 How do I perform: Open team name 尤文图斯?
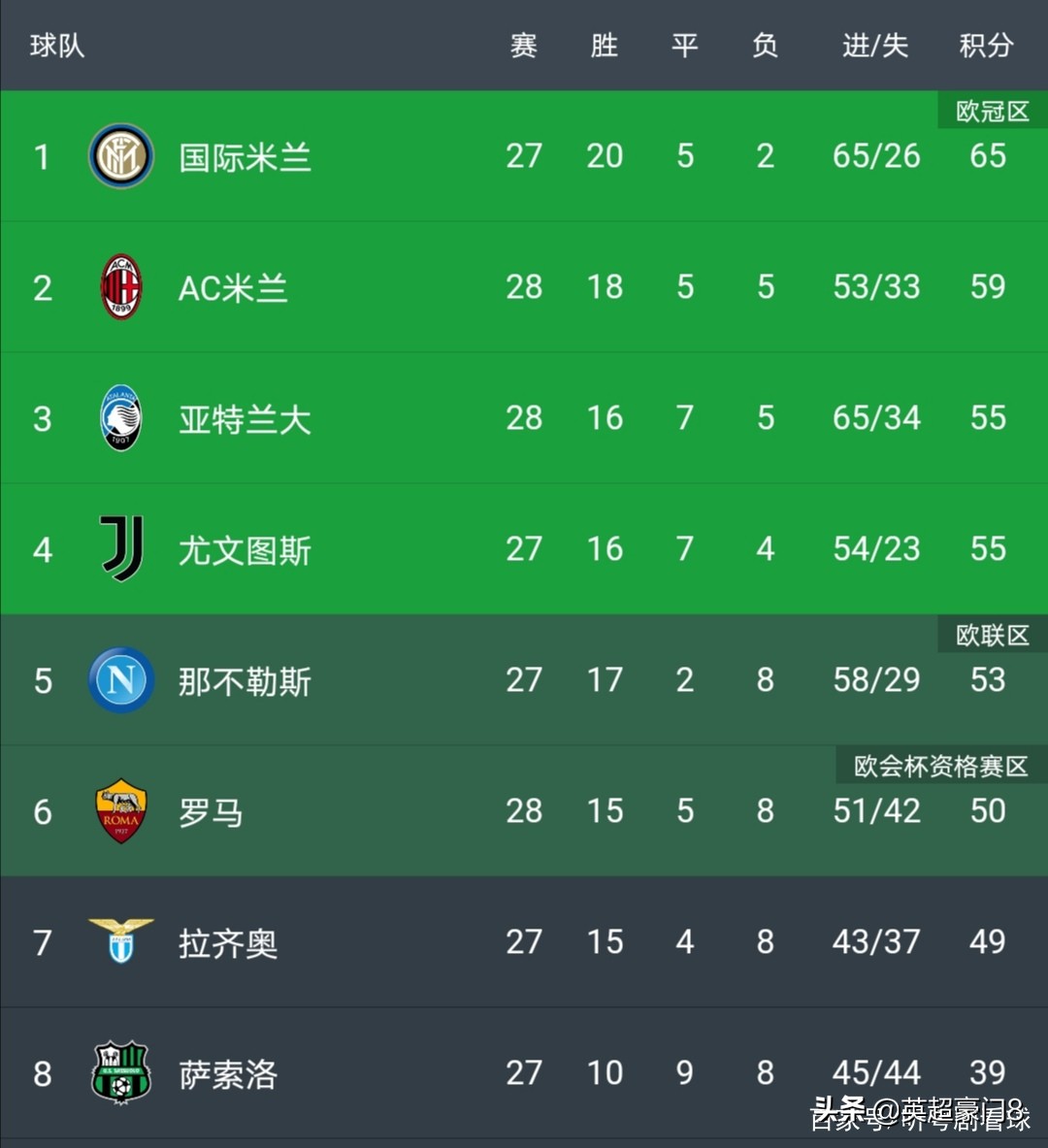245,550
